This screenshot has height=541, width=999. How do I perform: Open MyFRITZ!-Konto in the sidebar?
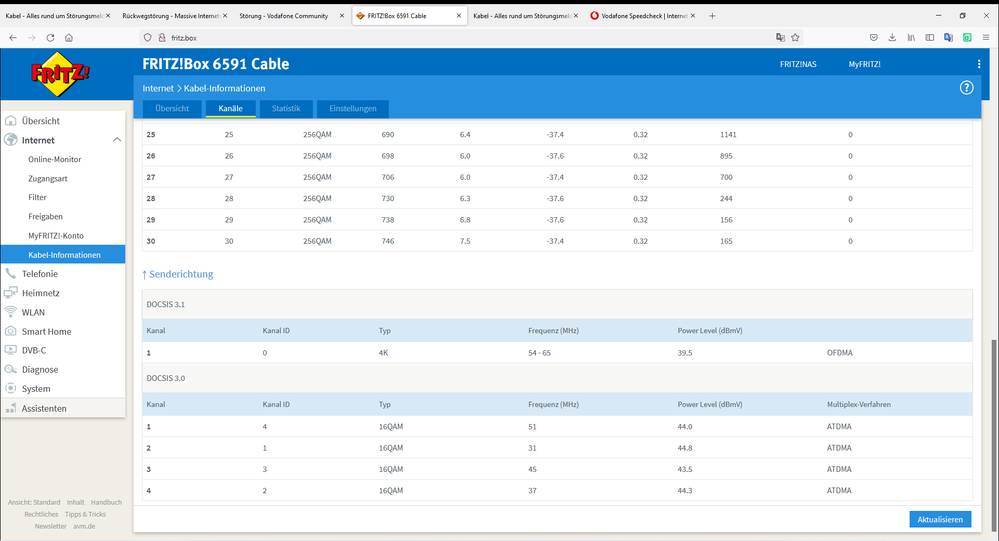pyautogui.click(x=56, y=236)
